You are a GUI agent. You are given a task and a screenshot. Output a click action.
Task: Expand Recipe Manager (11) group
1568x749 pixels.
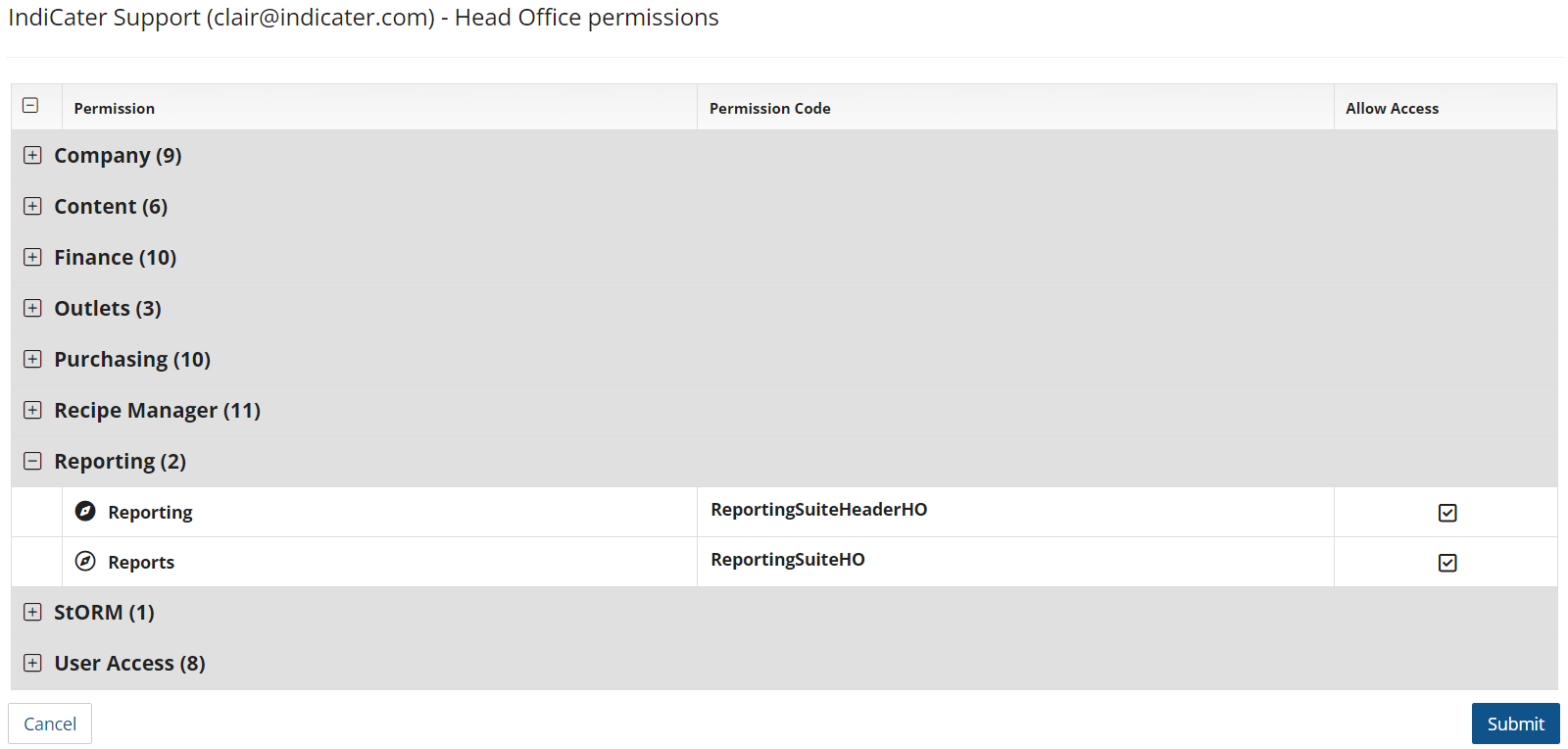[x=32, y=410]
